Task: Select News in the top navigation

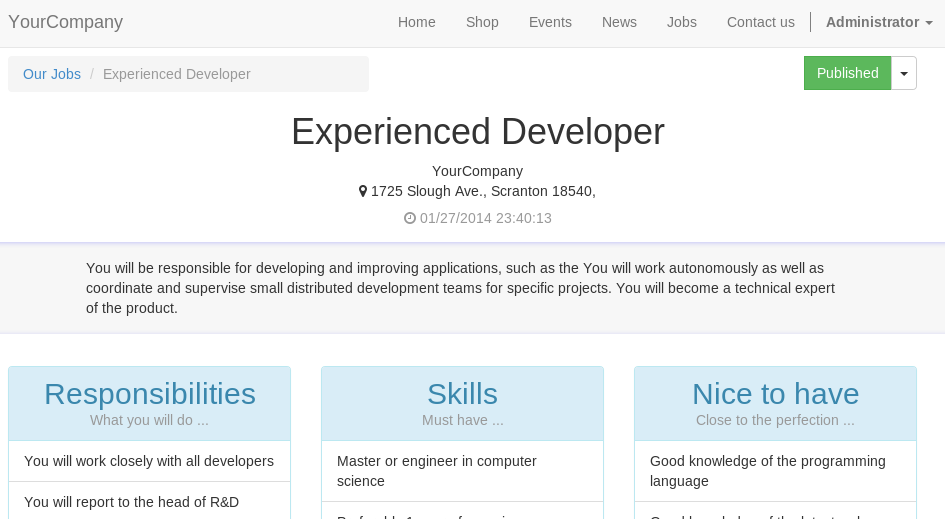Action: click(619, 22)
